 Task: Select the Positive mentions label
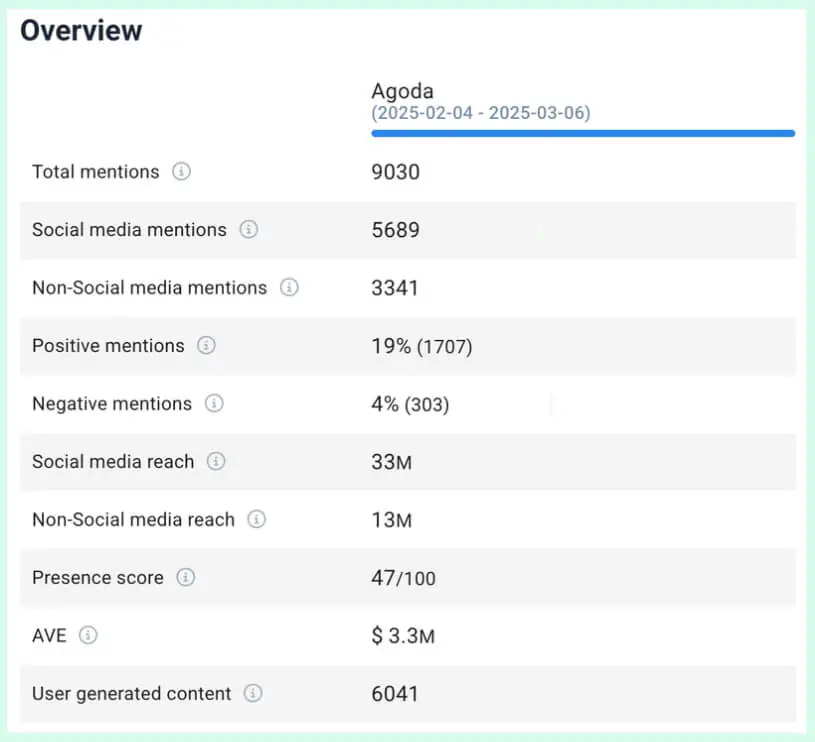tap(108, 346)
